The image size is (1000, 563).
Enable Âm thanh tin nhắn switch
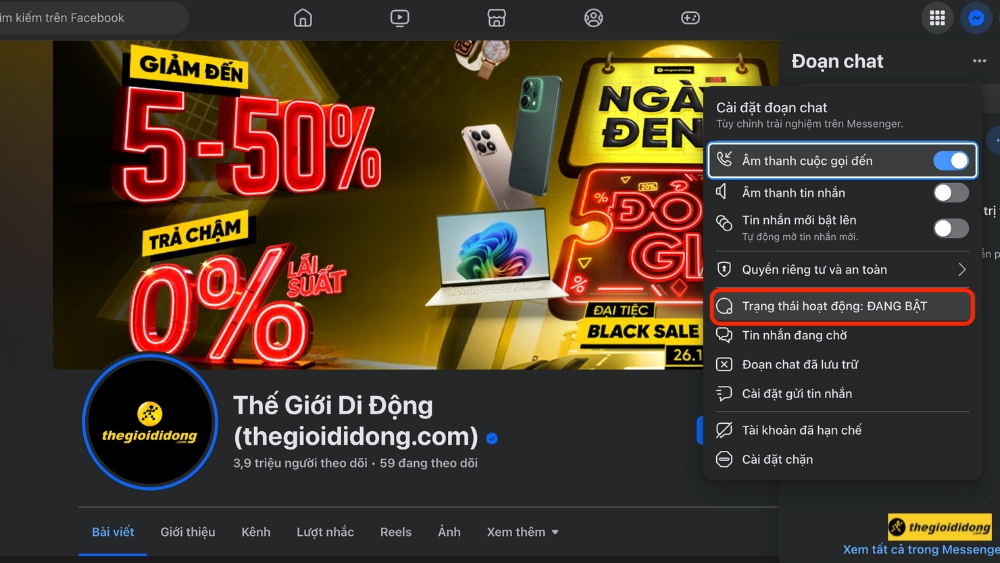coord(951,193)
